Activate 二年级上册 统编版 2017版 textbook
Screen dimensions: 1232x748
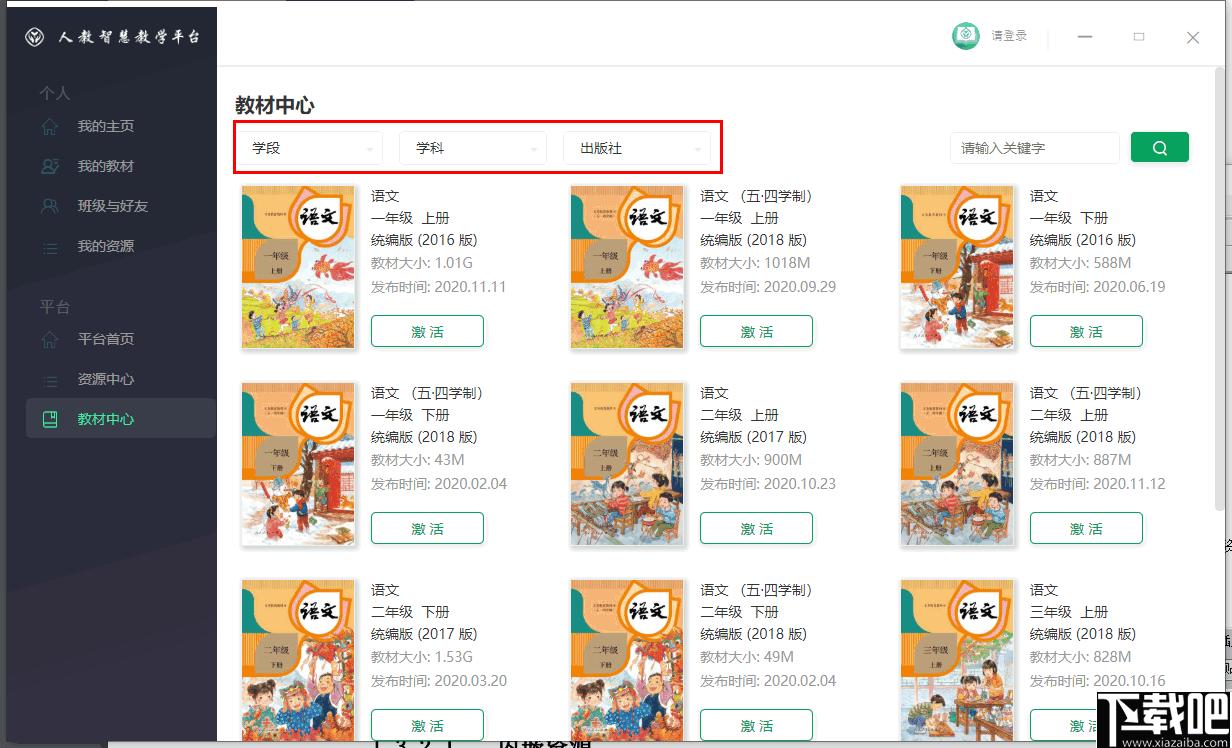(756, 528)
